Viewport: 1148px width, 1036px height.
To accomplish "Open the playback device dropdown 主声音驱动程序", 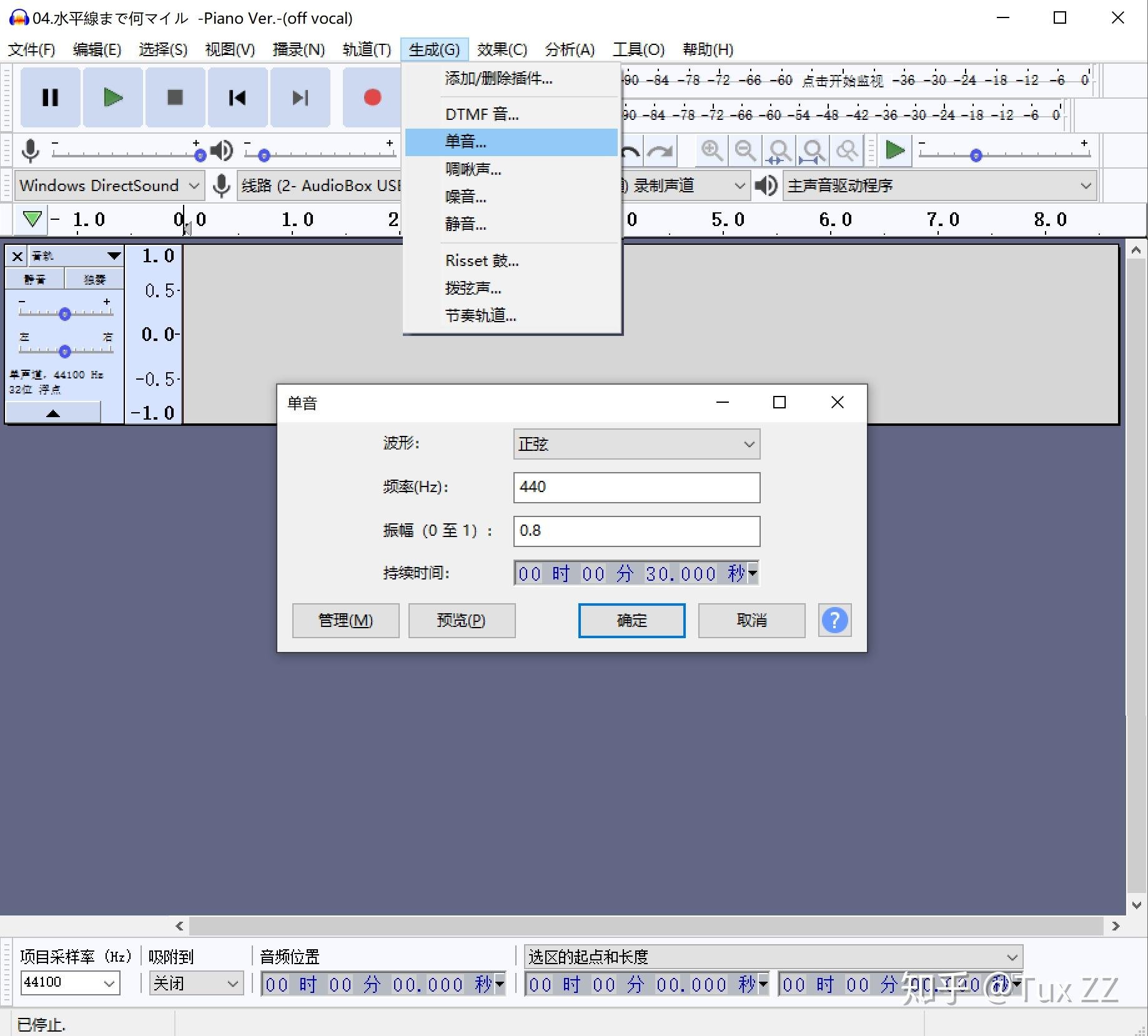I will click(x=940, y=185).
